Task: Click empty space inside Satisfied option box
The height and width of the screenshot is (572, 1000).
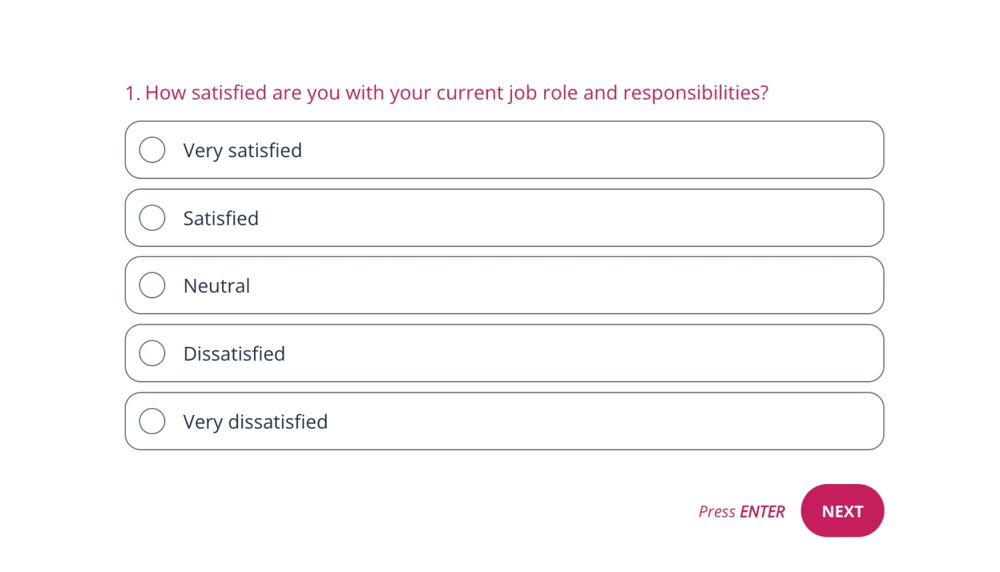Action: point(600,218)
